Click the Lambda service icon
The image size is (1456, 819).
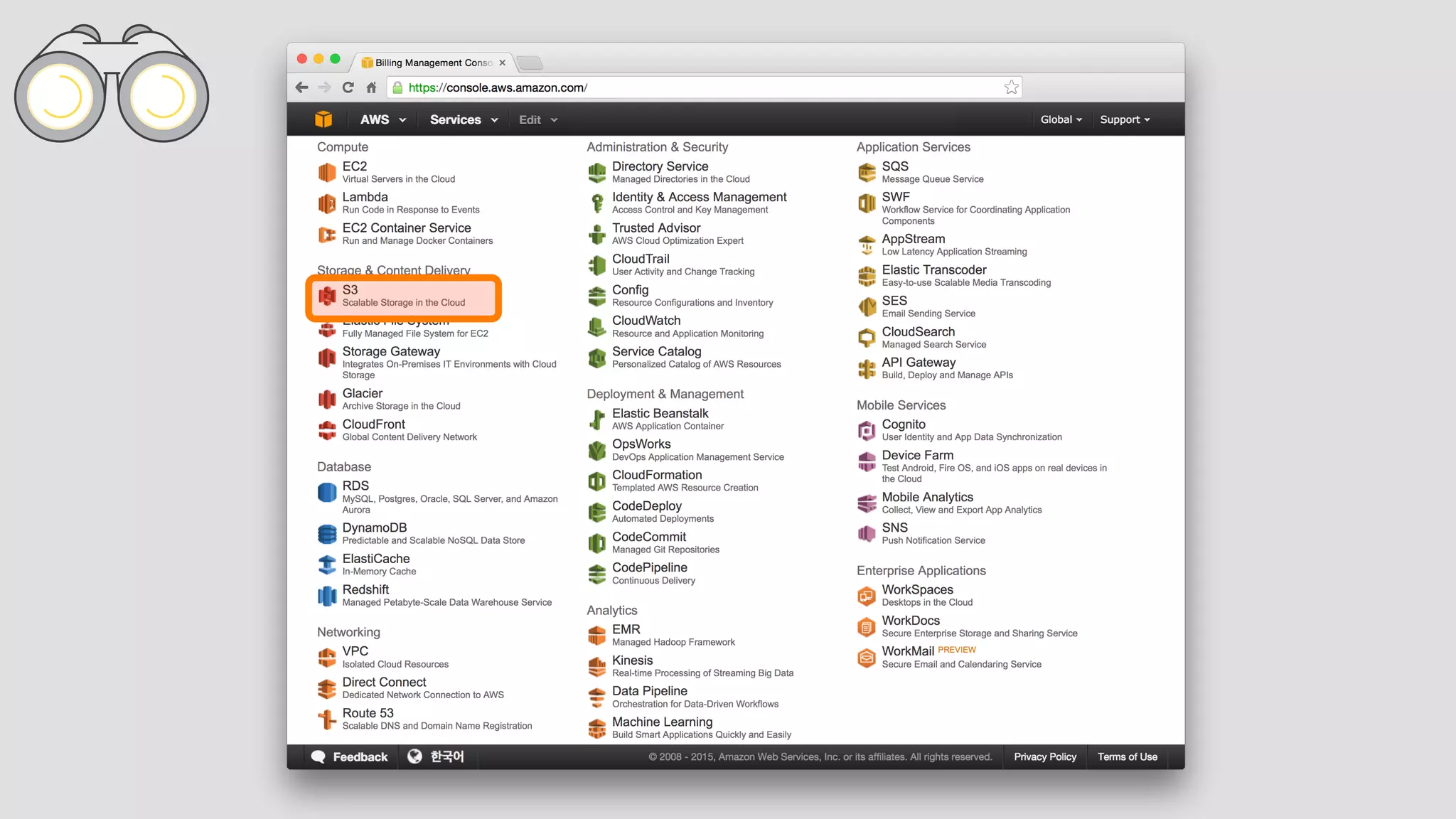326,203
